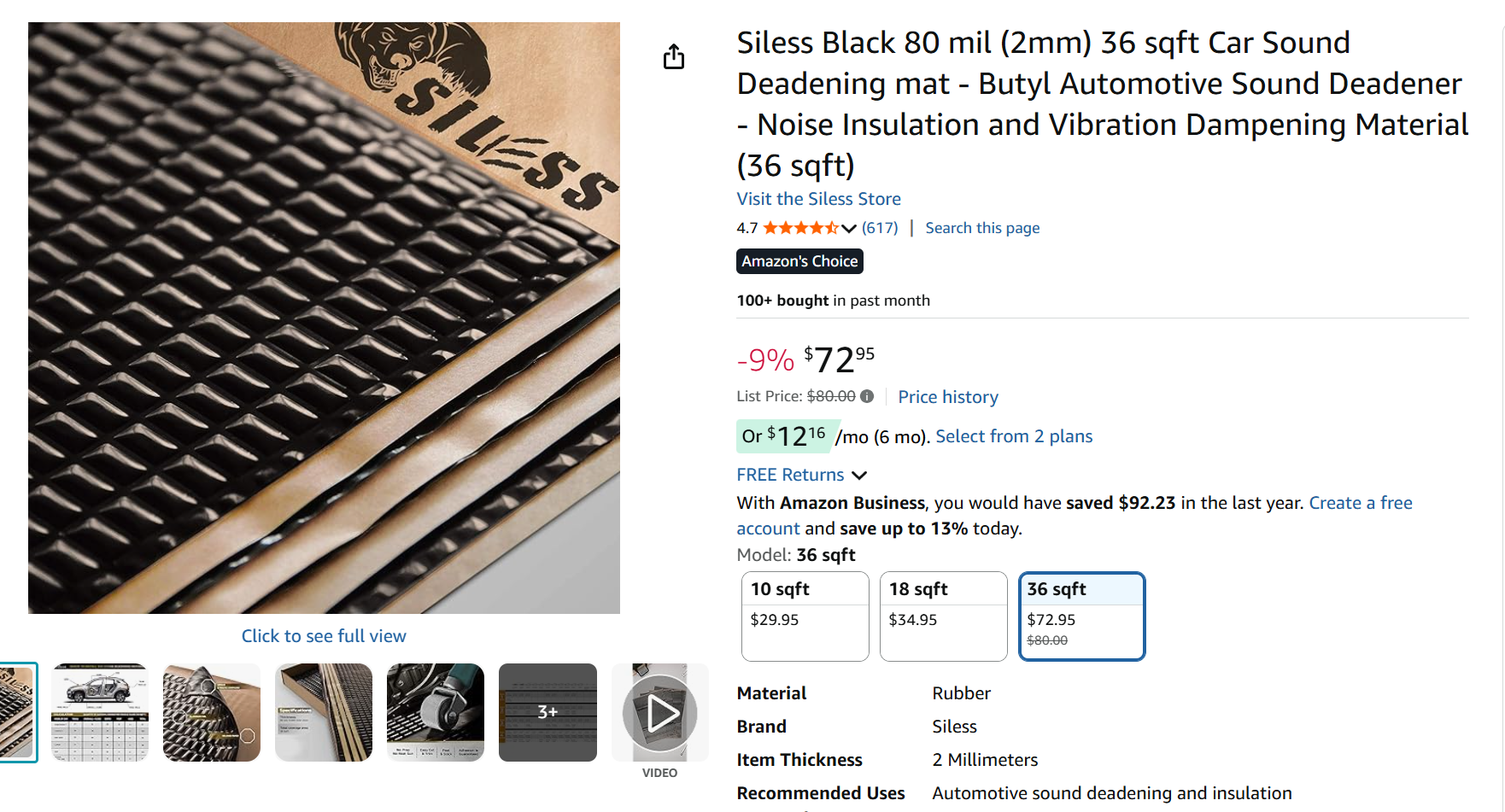
Task: Expand the rating breakdown chevron
Action: coord(848,228)
